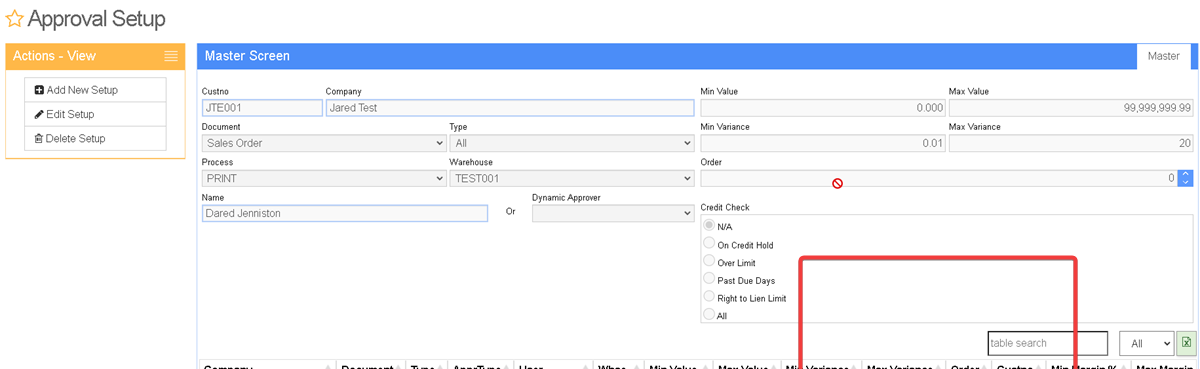Choose the Over Limit radio option
The image size is (1200, 369).
point(710,262)
